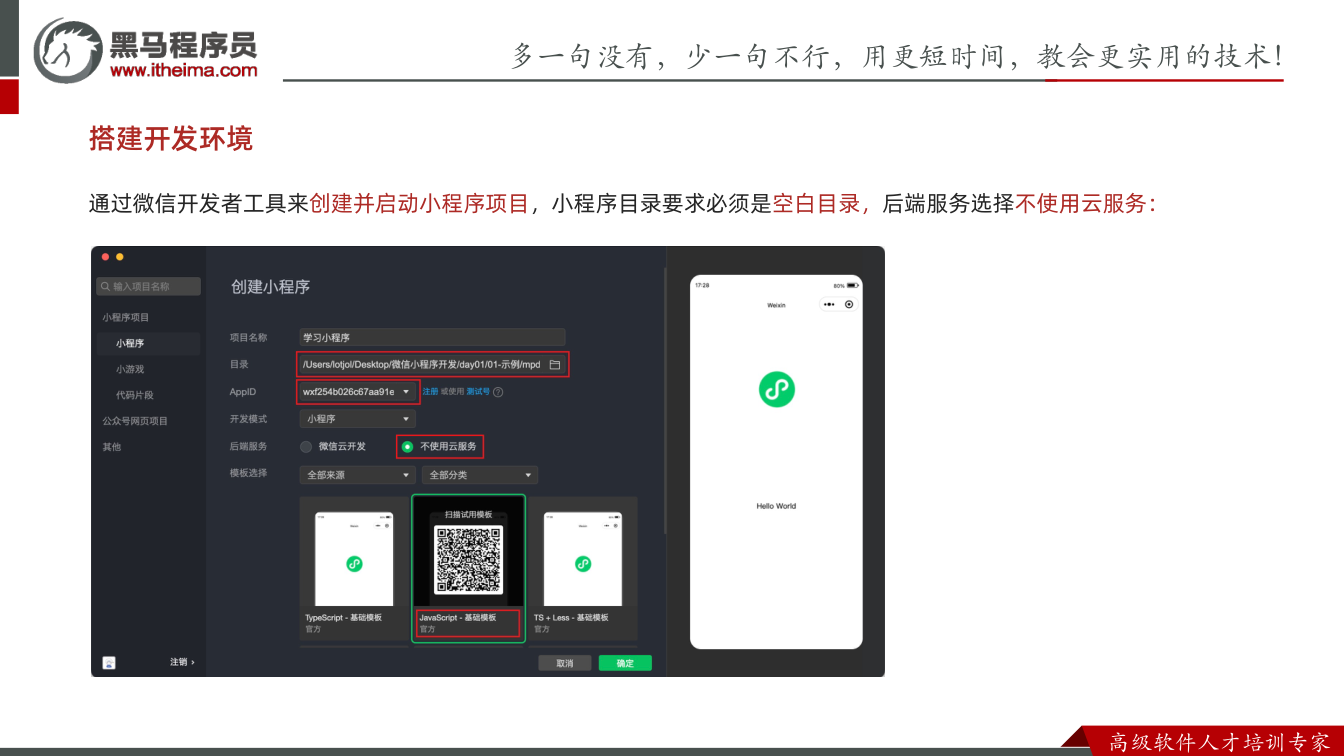
Task: Click the folder browse icon in the 目录 field
Action: pos(555,365)
